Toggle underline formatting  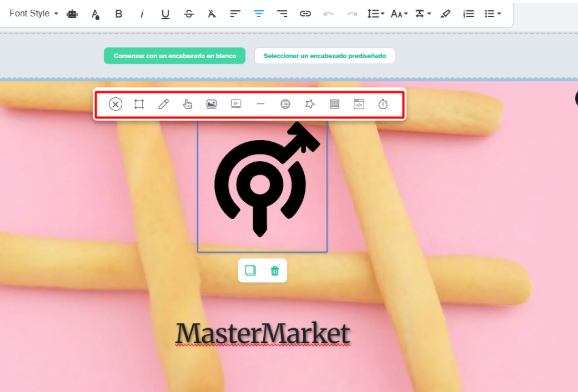(x=165, y=14)
